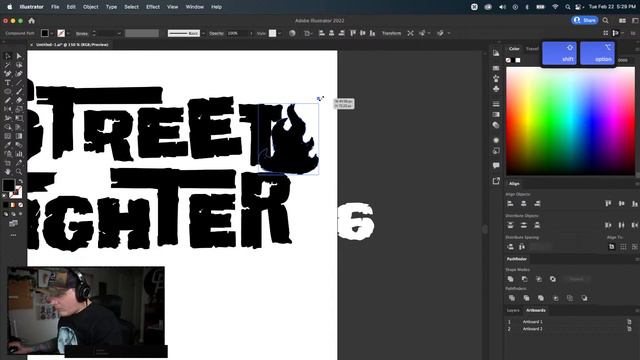Click the large black Fill swatch in toolbar

pos(9,185)
